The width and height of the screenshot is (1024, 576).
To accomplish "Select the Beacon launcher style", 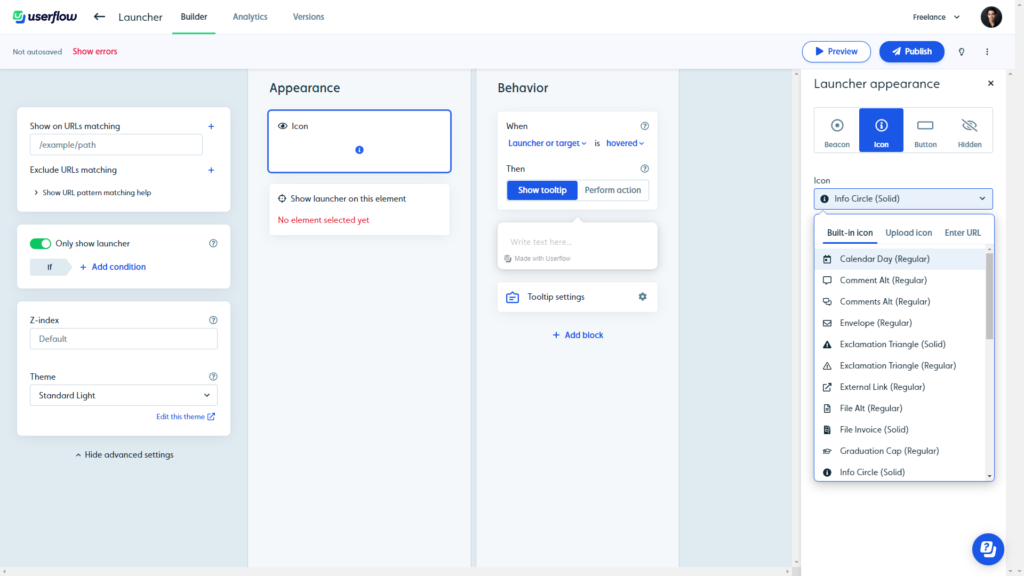I will (836, 130).
